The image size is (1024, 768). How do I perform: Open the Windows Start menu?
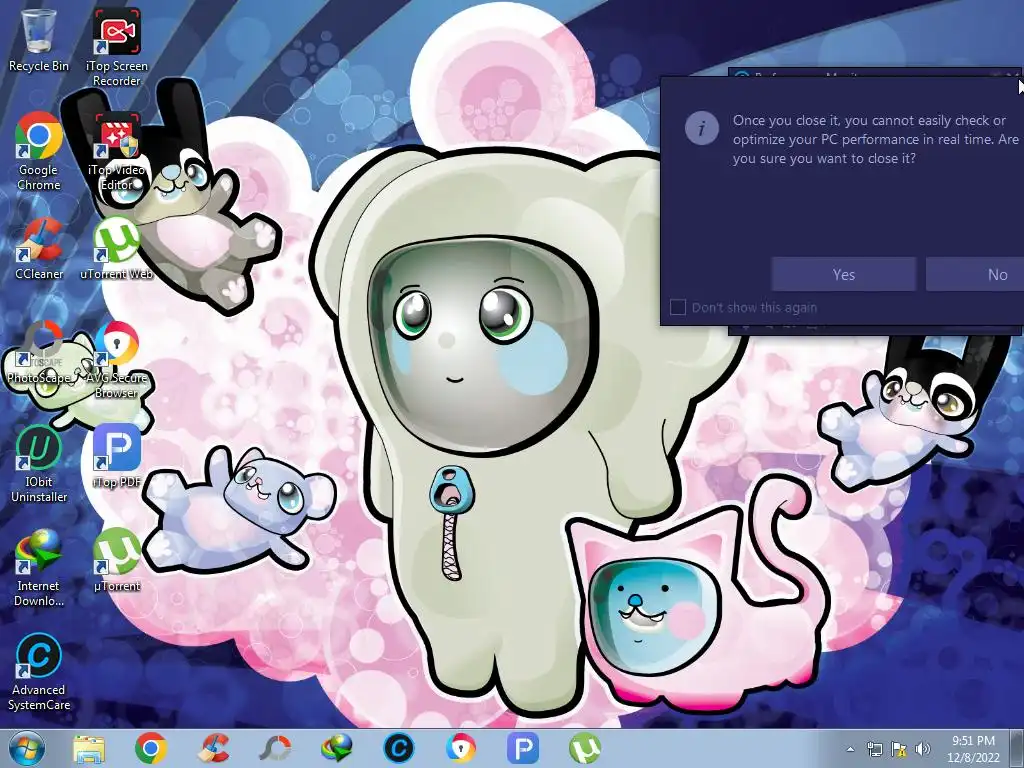click(27, 748)
